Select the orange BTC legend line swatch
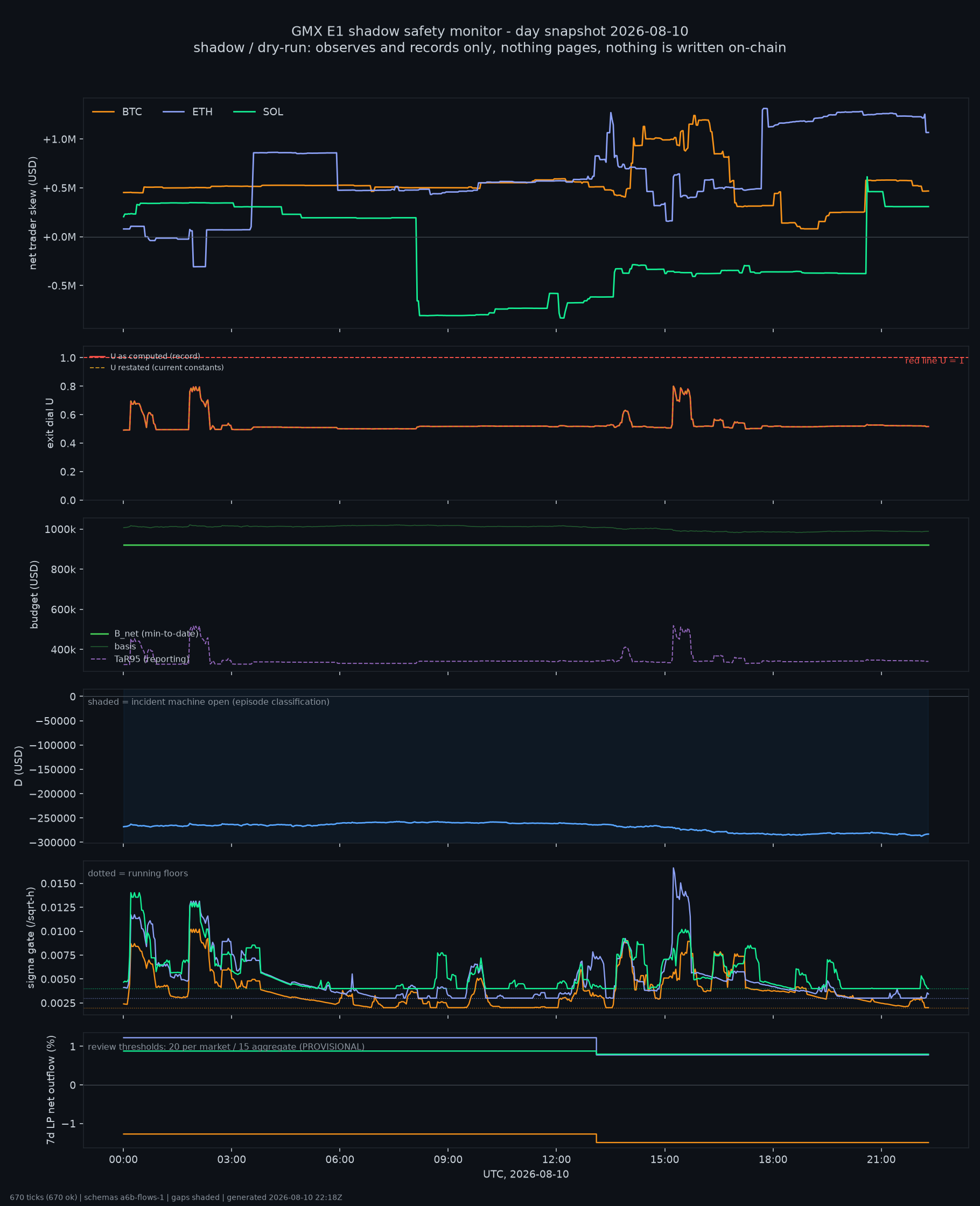 click(103, 112)
